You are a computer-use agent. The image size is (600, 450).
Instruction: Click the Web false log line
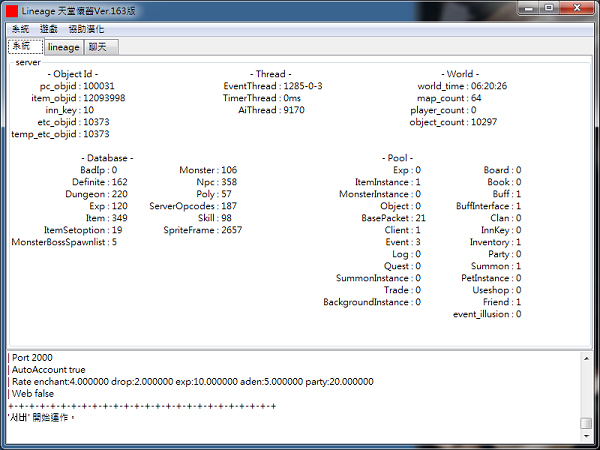(33, 394)
